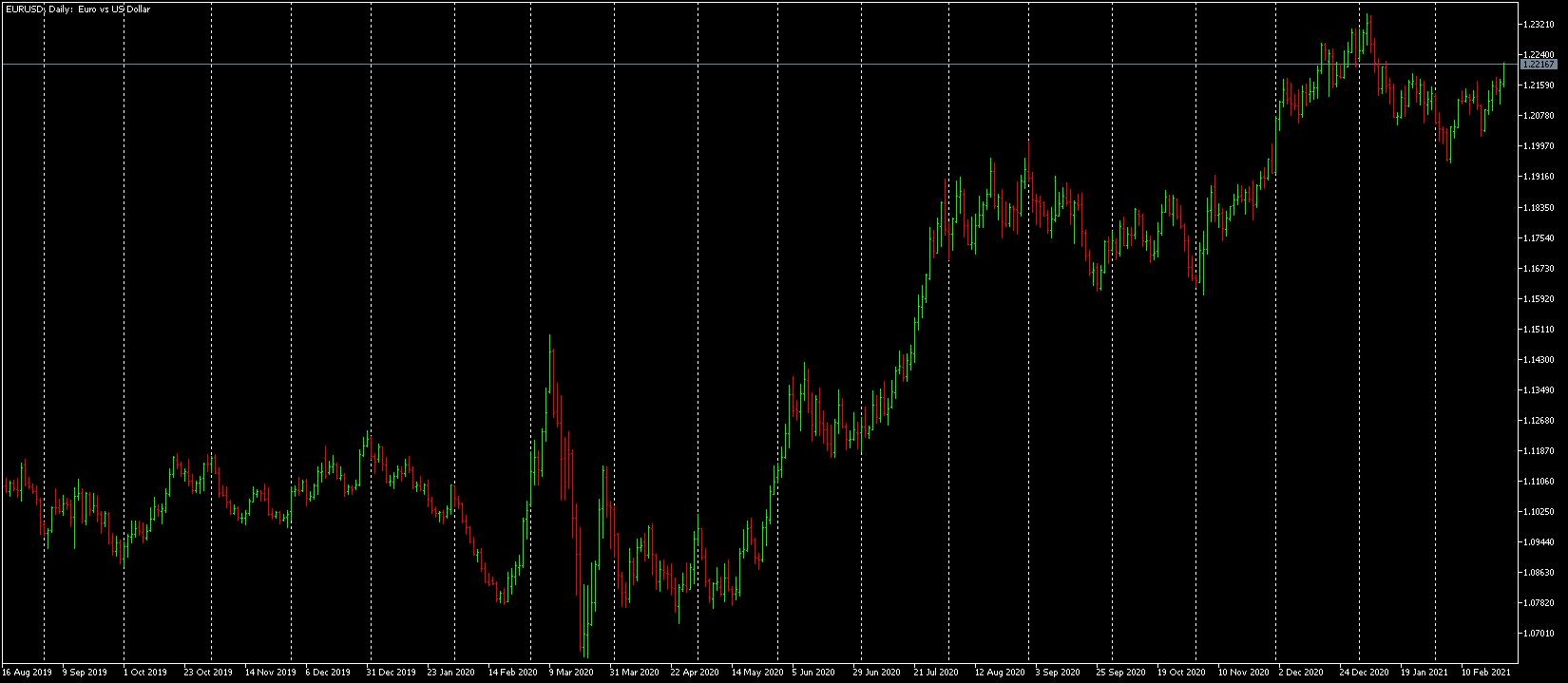Click the 1.20780 price level label
This screenshot has width=1568, height=683.
pos(1538,116)
